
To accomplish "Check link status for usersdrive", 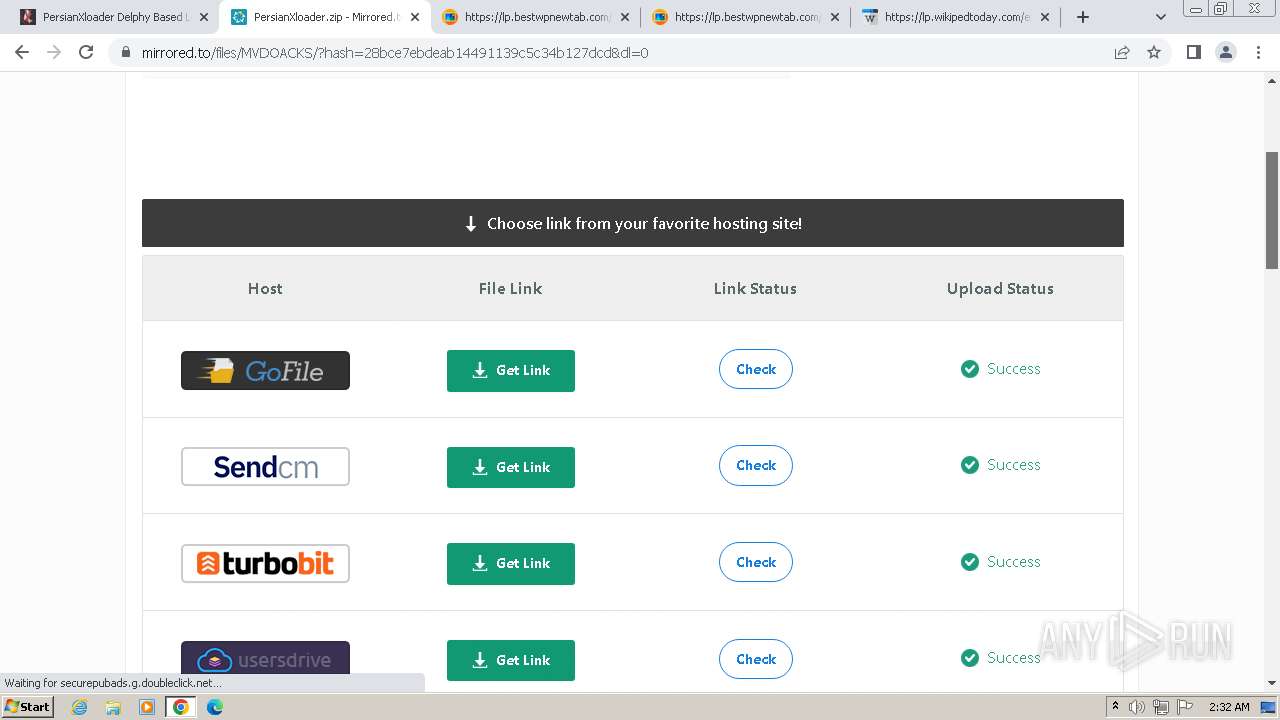I will 756,659.
